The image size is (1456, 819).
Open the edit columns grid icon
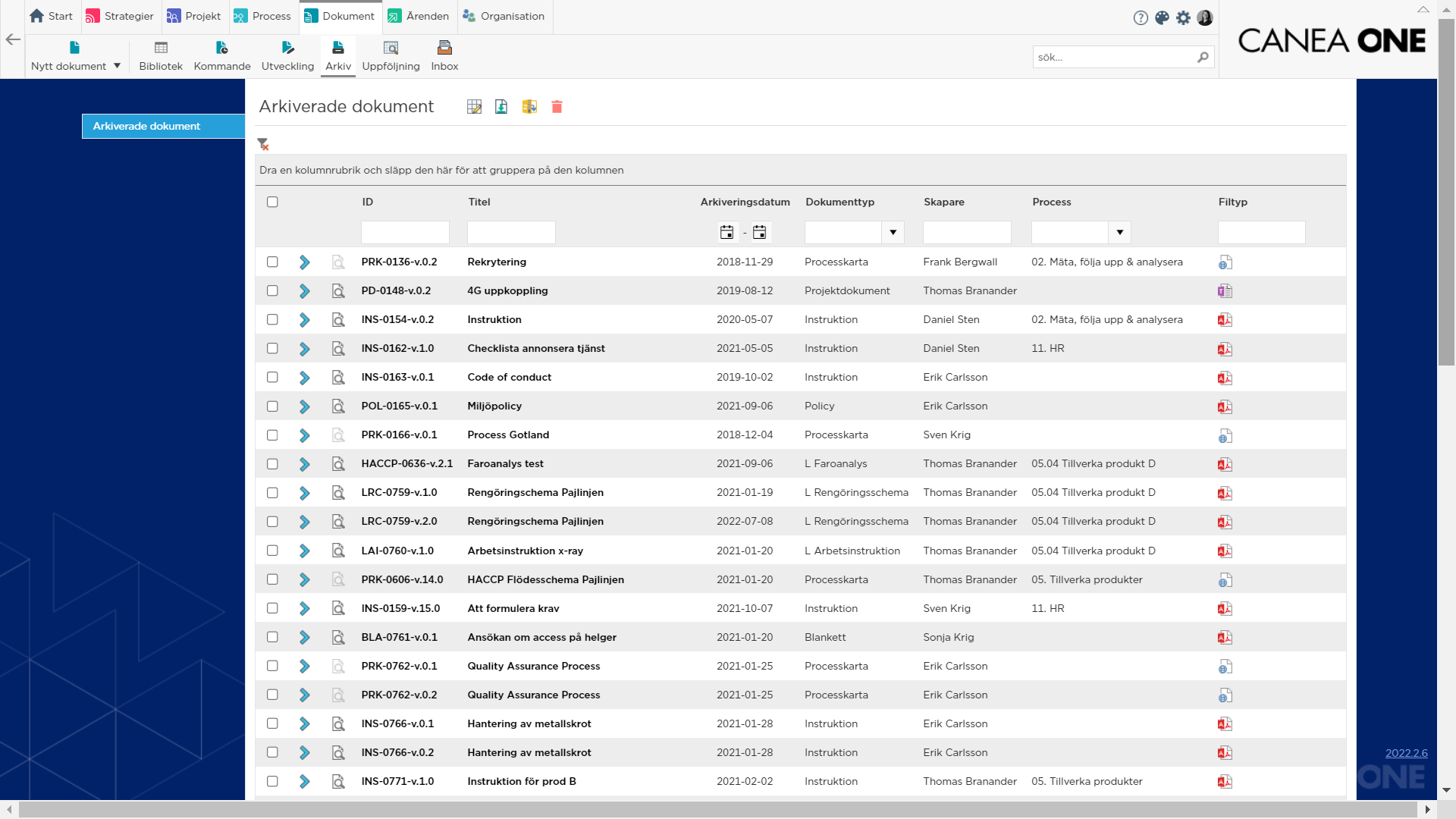click(474, 107)
